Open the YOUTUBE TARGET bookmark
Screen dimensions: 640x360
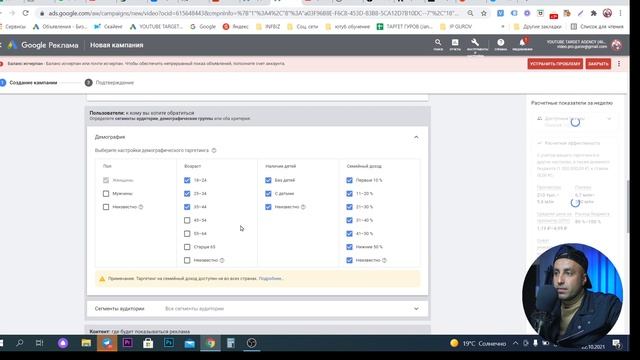coord(156,27)
